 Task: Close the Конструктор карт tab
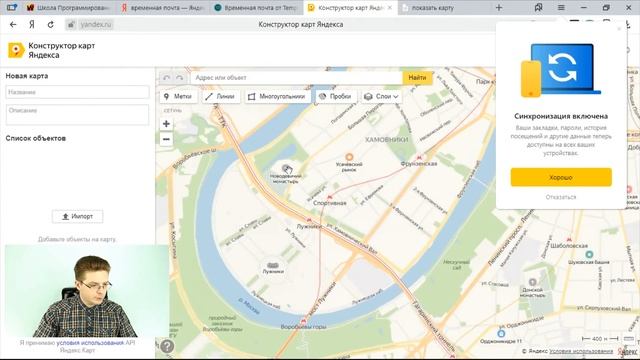tap(390, 8)
